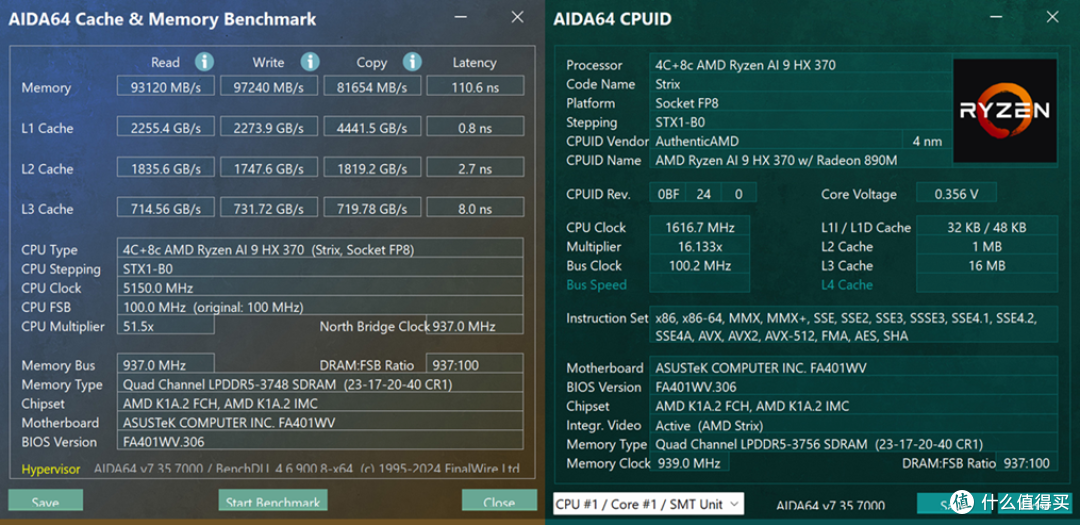Select L3 Cache Write value 731.72 GB/s

(x=269, y=209)
